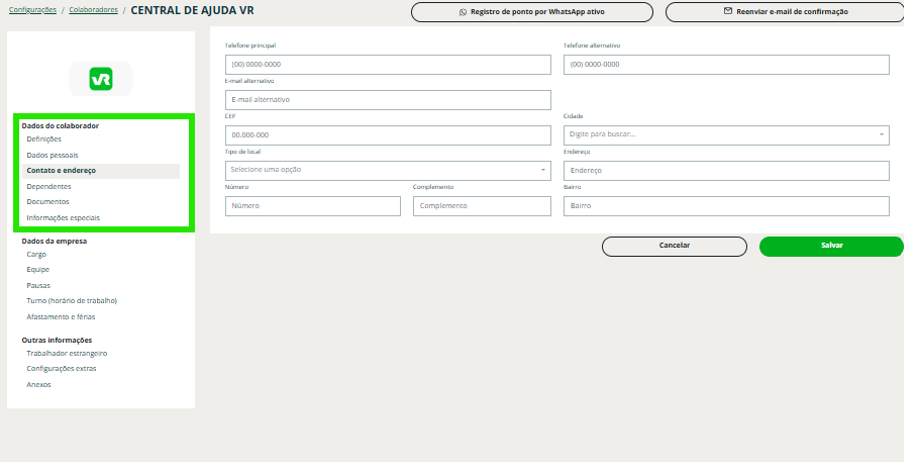Focus the Telefone principal field
Screen dimensions: 904x462
pos(388,65)
